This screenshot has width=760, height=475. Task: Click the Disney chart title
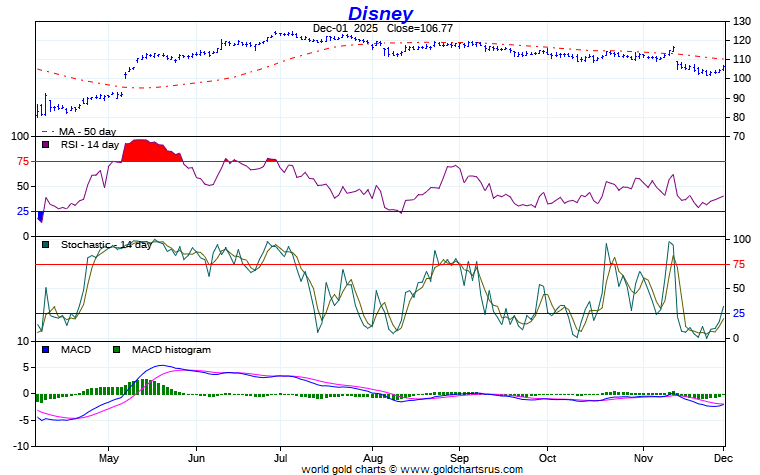(380, 14)
